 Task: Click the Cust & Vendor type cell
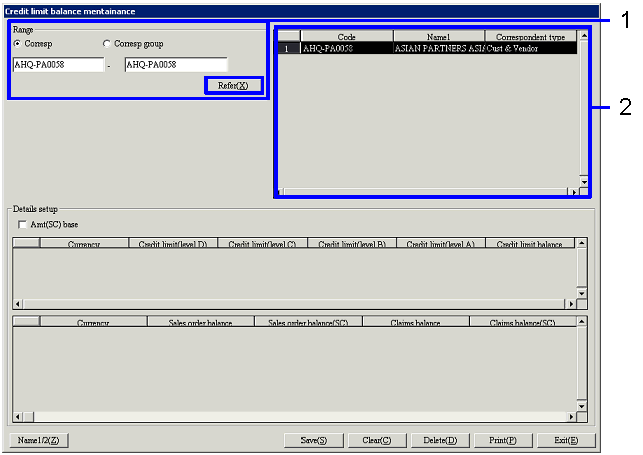click(531, 48)
